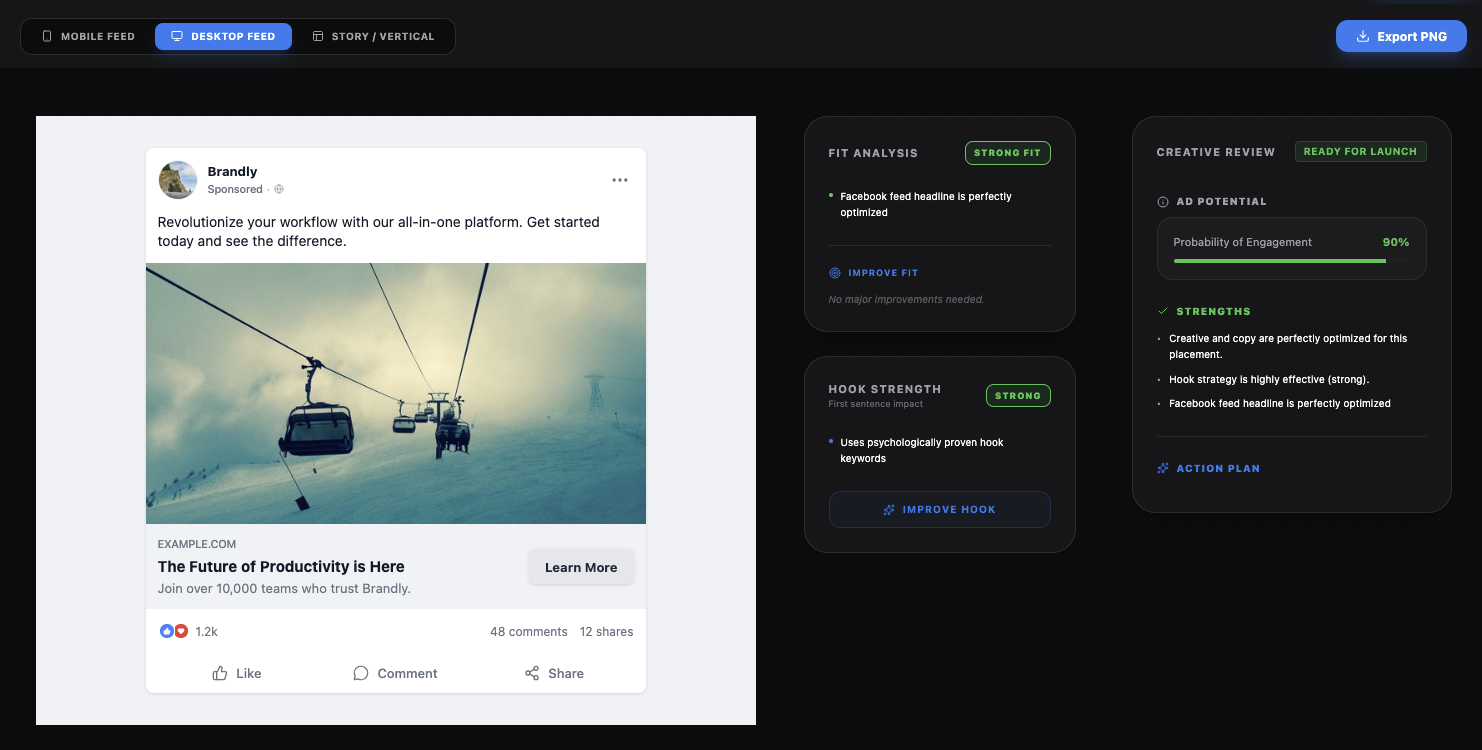Image resolution: width=1482 pixels, height=750 pixels.
Task: Click the Export PNG button
Action: tap(1401, 36)
